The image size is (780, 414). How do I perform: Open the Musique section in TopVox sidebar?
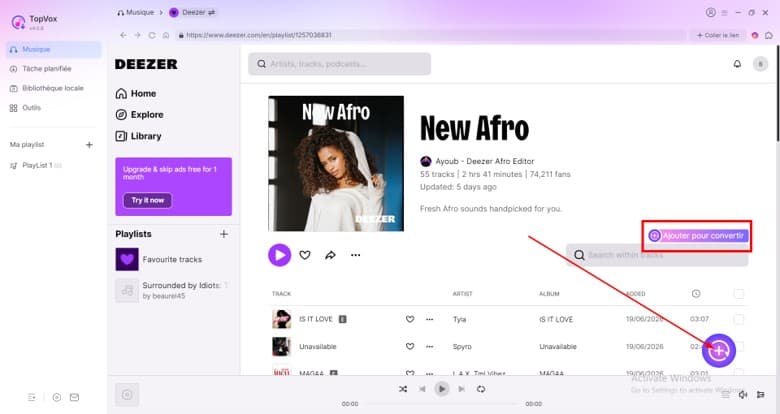53,49
